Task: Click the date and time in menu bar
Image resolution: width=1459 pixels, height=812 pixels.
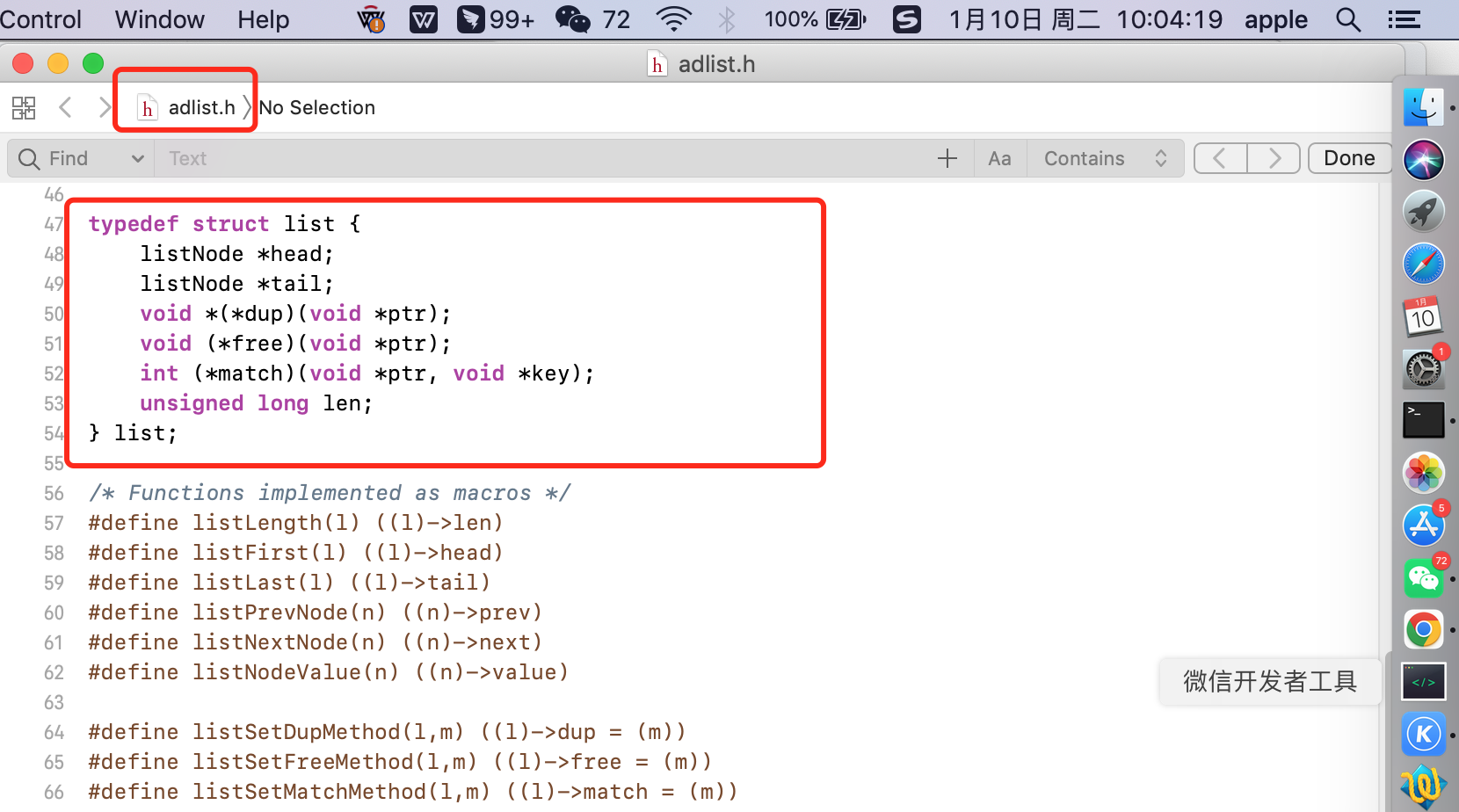Action: point(1085,19)
